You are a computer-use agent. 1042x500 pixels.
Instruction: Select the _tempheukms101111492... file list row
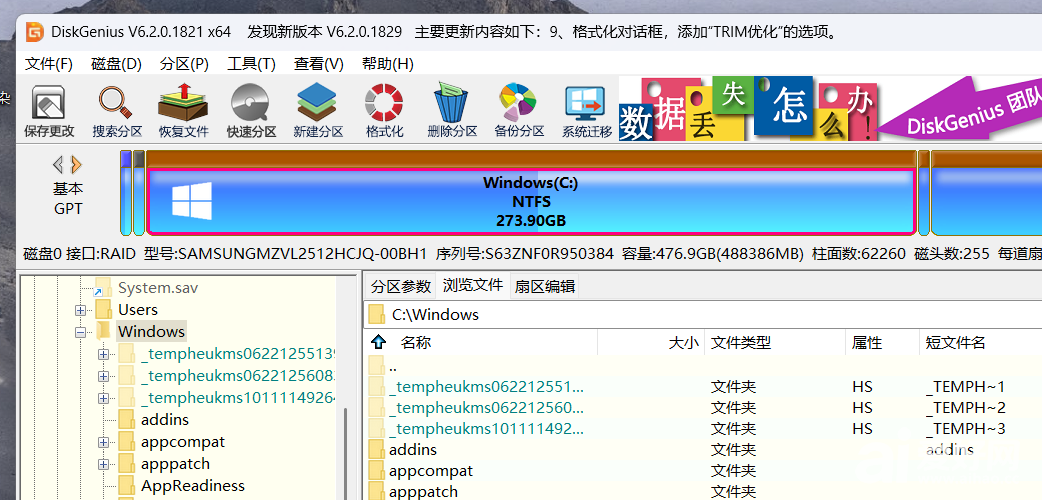[703, 429]
